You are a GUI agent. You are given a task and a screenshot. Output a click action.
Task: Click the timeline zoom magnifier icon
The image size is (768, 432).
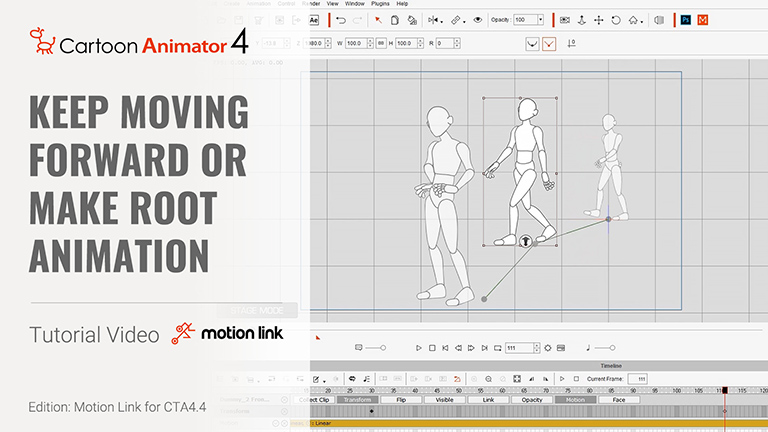pyautogui.click(x=488, y=379)
